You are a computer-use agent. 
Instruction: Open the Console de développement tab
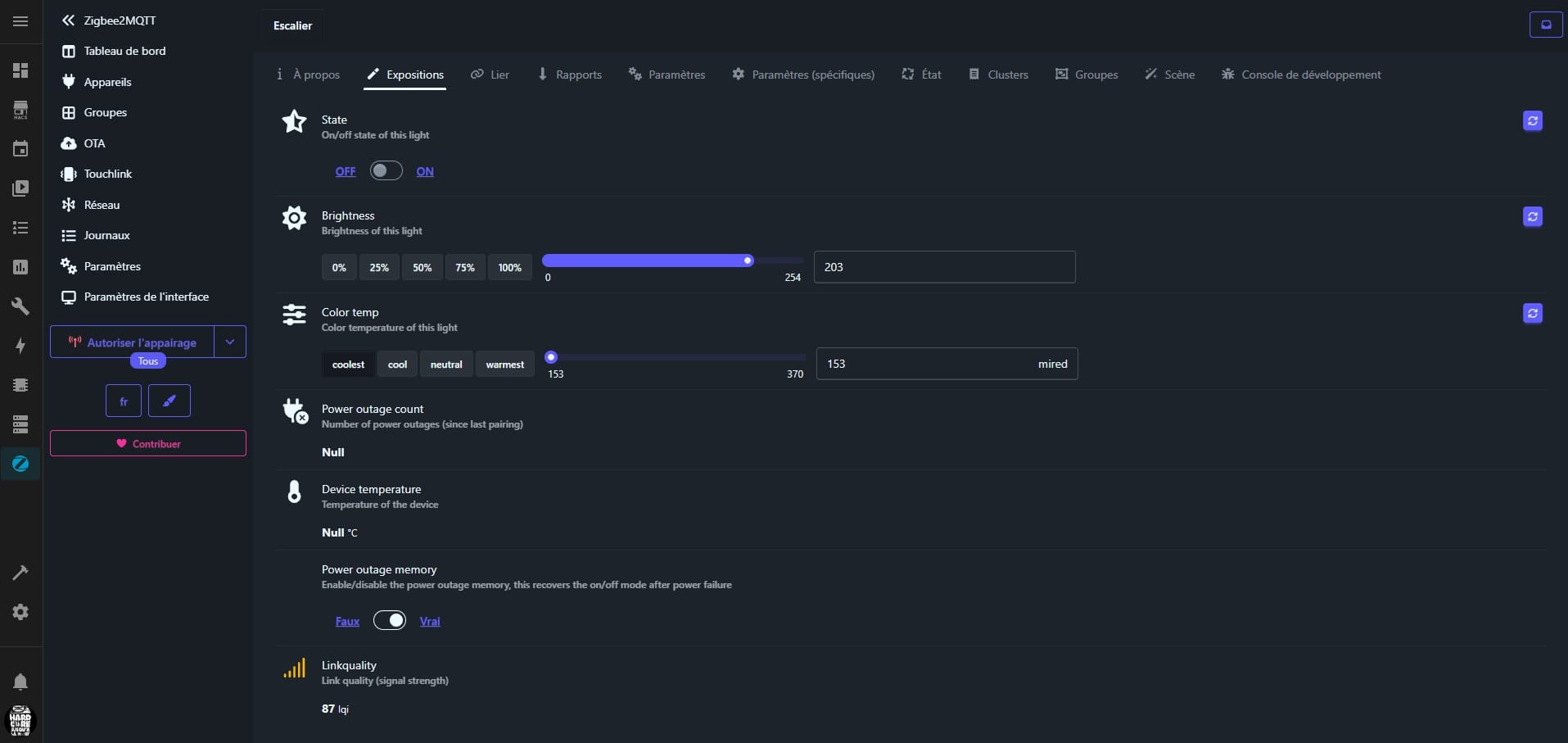(1301, 75)
